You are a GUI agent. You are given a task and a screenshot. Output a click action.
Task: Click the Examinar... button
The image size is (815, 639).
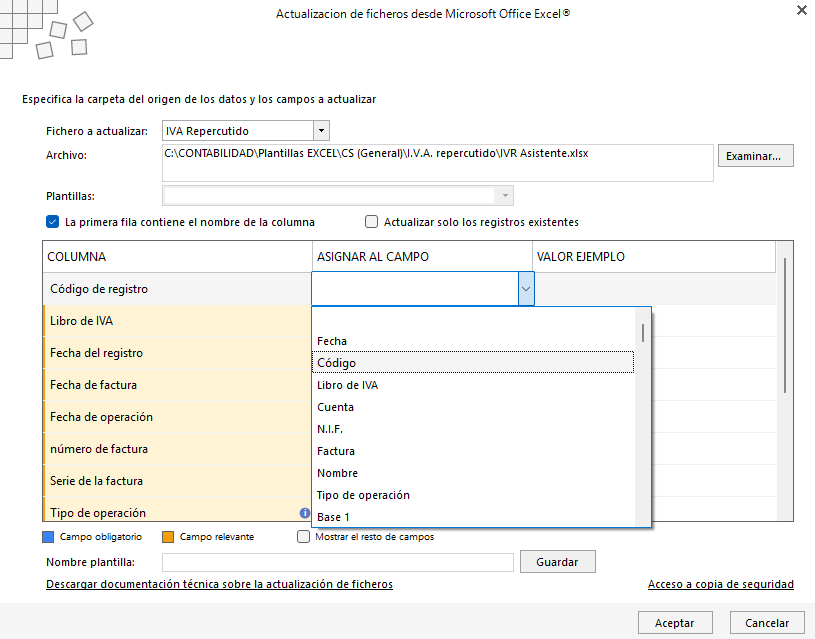[755, 156]
